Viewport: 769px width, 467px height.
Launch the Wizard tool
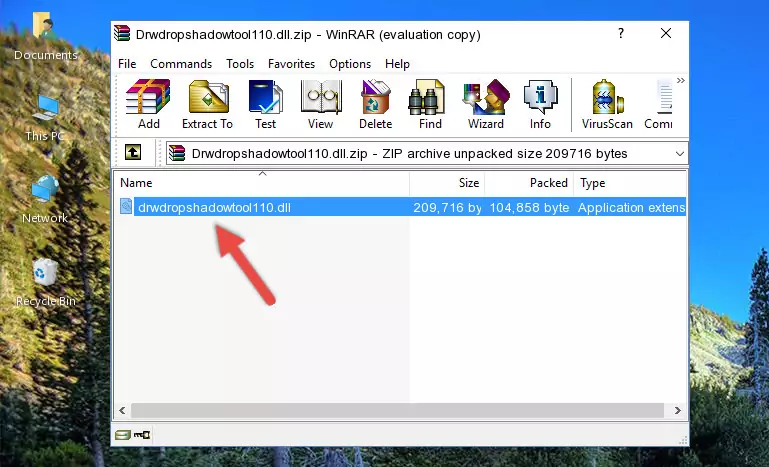(x=486, y=104)
